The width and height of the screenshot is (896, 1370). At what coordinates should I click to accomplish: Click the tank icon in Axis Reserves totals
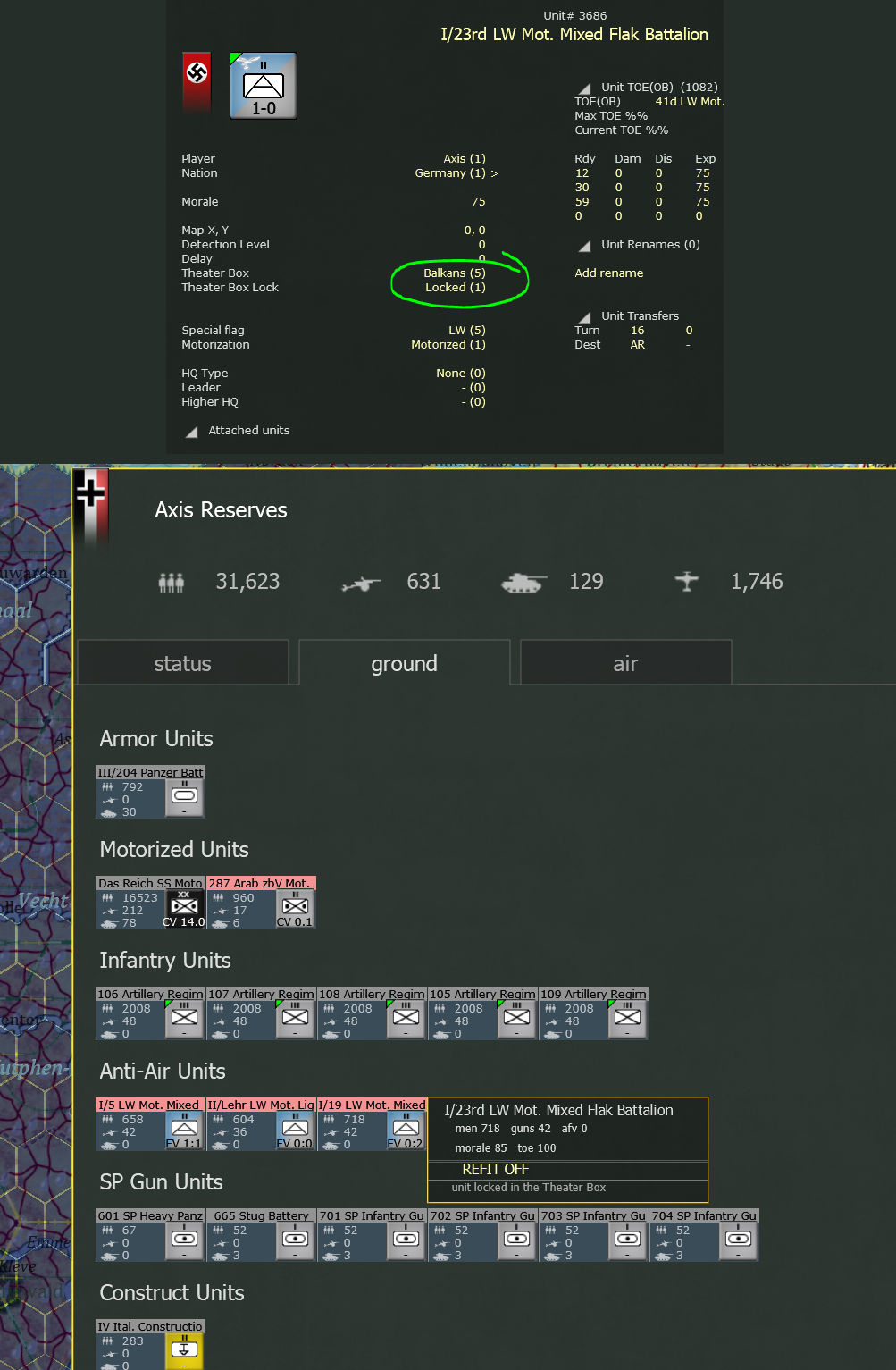[x=522, y=581]
